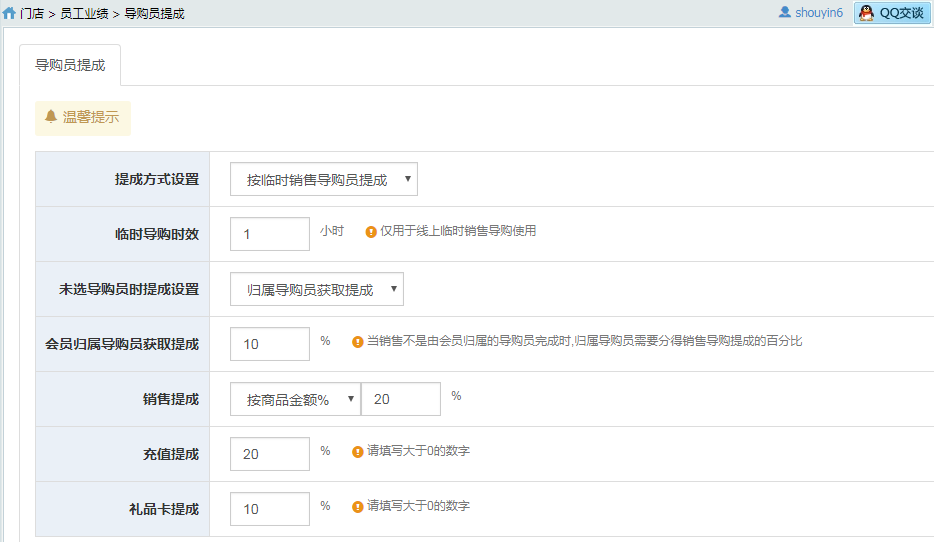934x542 pixels.
Task: Click the bell icon in 温馨提示
Action: pyautogui.click(x=51, y=116)
